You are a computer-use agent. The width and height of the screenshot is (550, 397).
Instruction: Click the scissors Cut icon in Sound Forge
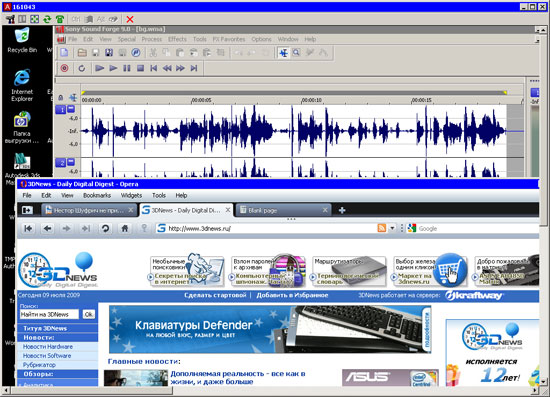point(153,53)
